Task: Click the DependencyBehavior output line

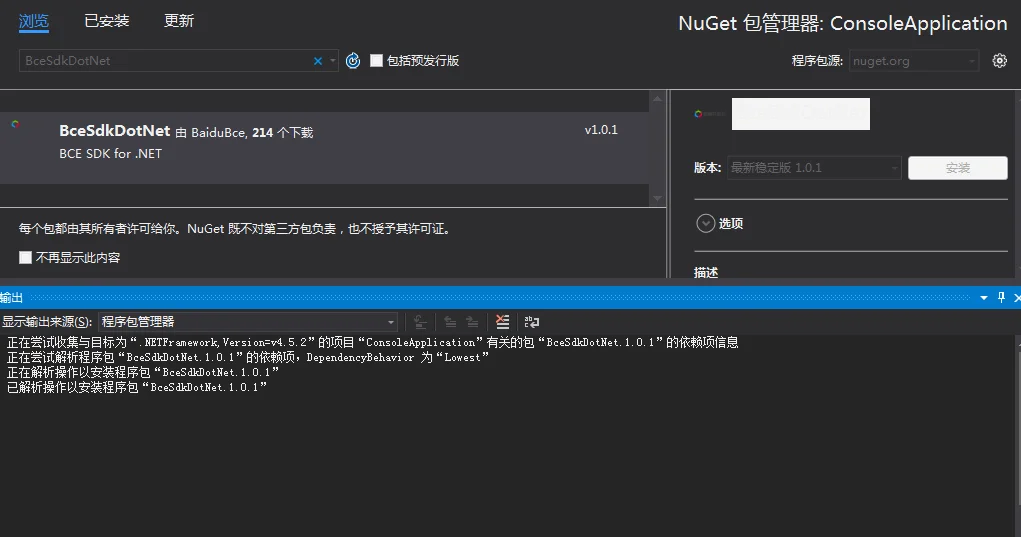Action: 247,357
